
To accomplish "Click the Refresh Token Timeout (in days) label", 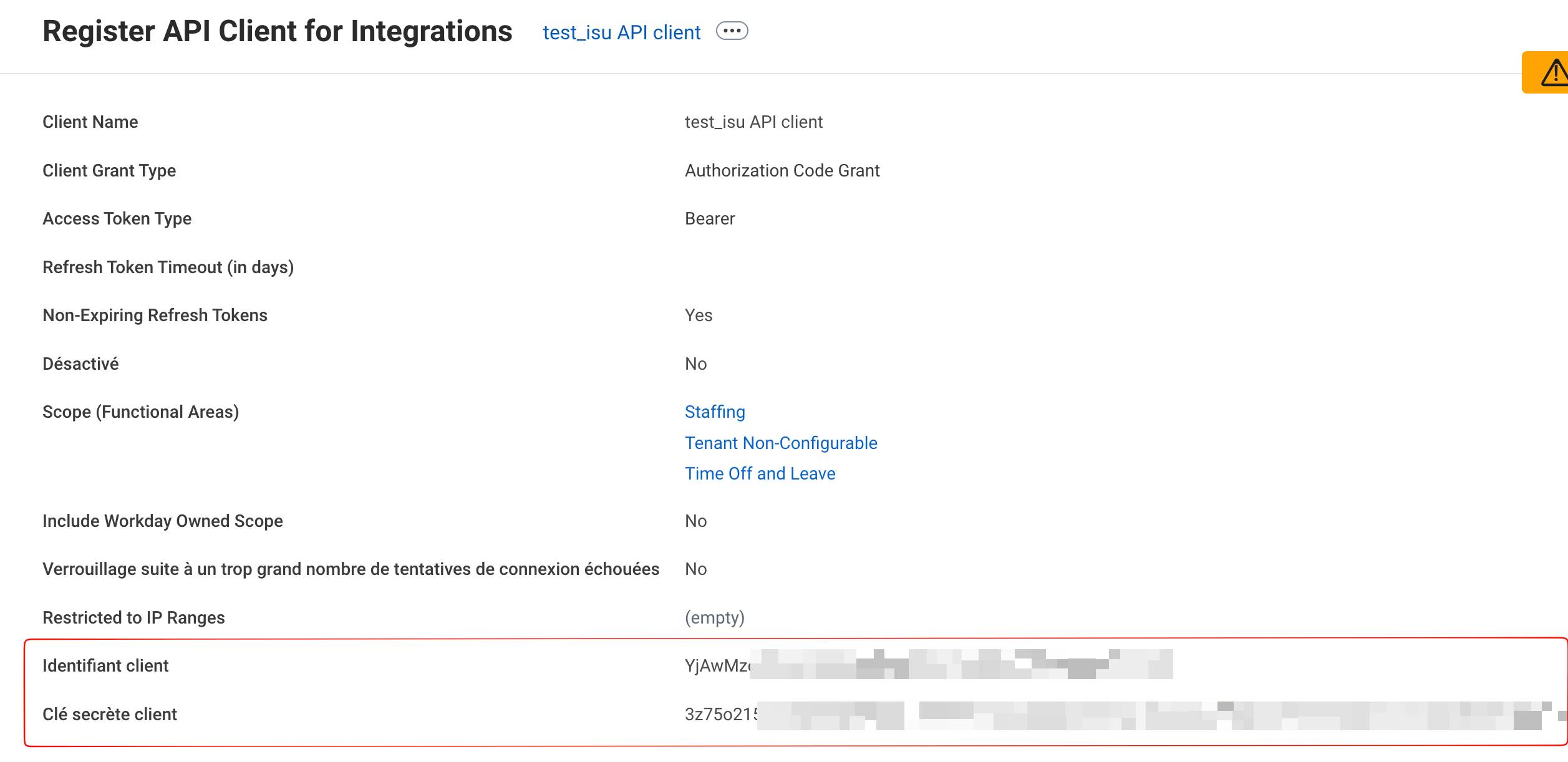I will pos(168,268).
